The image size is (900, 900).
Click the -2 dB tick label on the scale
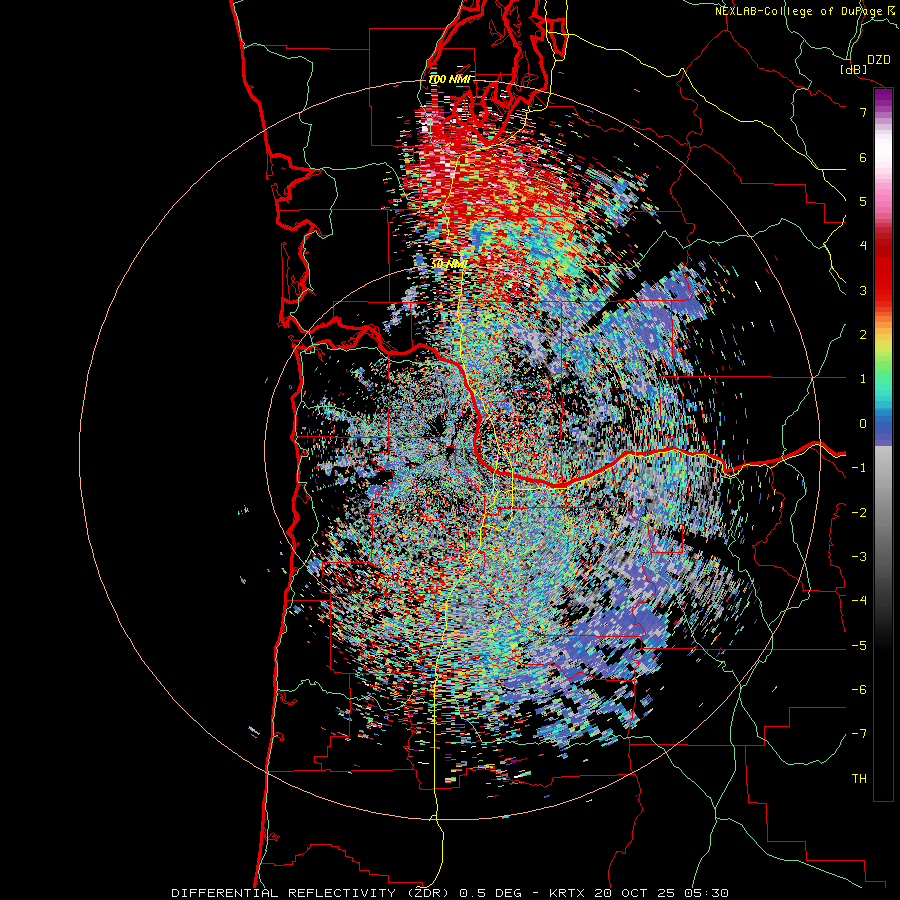click(x=859, y=512)
